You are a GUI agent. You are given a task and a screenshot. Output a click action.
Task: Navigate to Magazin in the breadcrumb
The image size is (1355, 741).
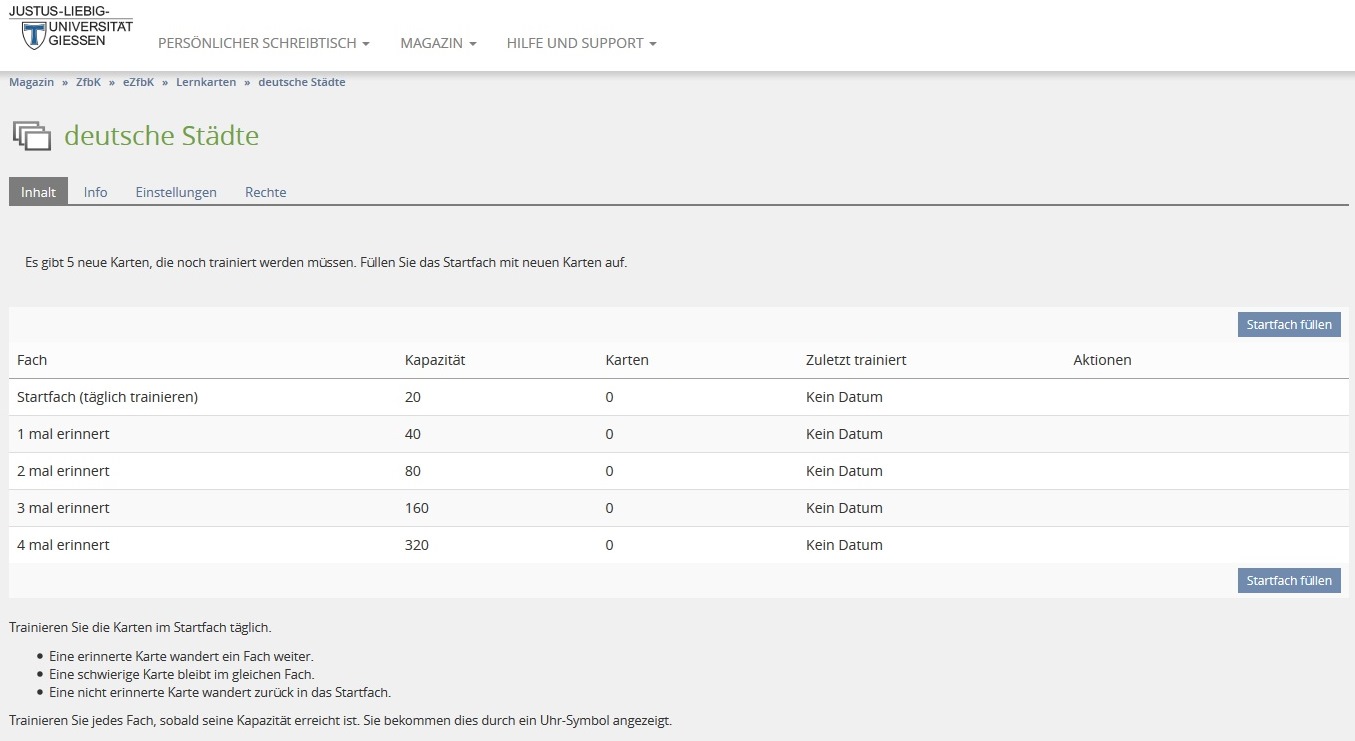32,82
